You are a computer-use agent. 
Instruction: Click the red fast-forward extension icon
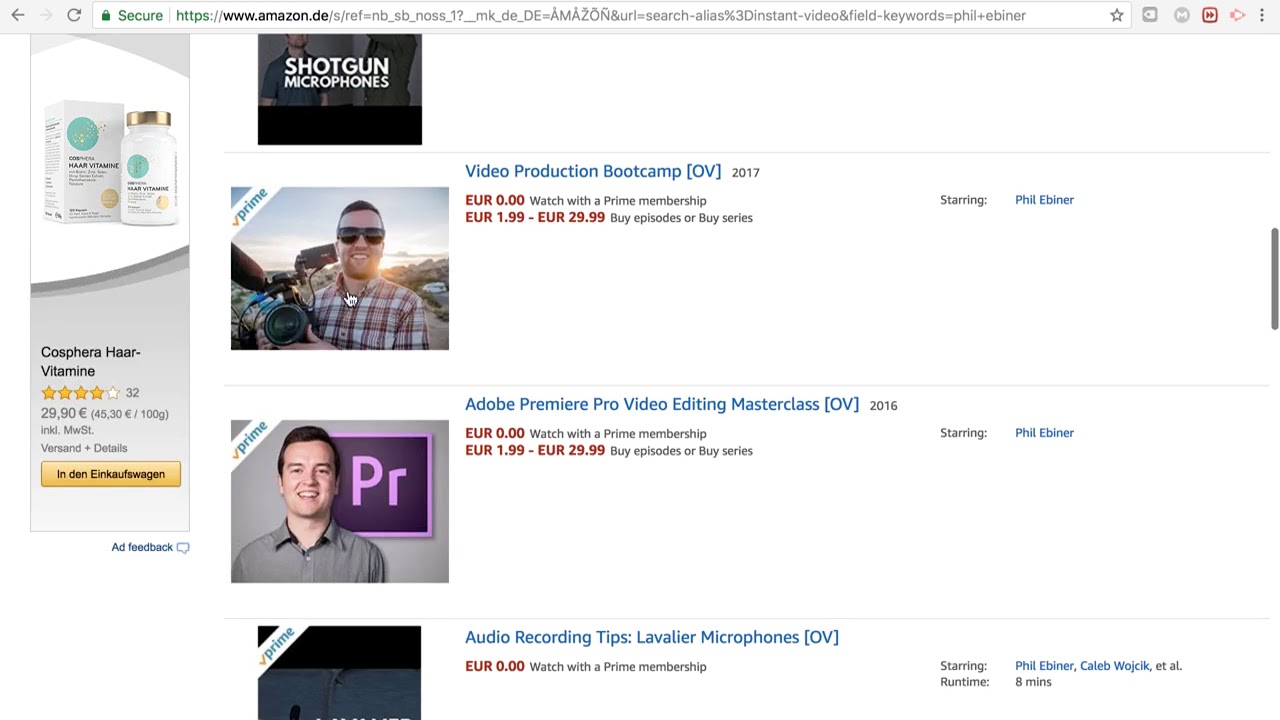click(1210, 15)
